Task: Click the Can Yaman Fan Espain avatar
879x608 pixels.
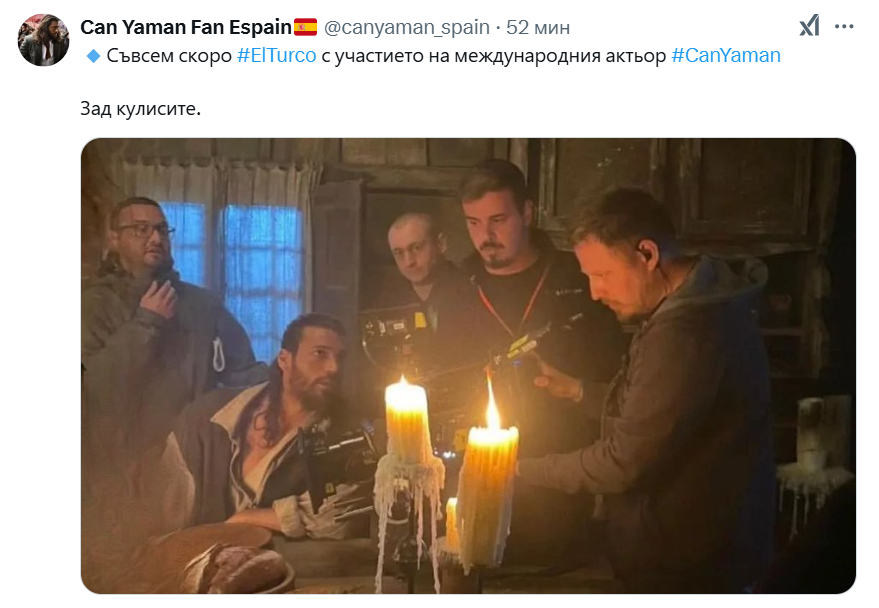Action: (x=43, y=40)
